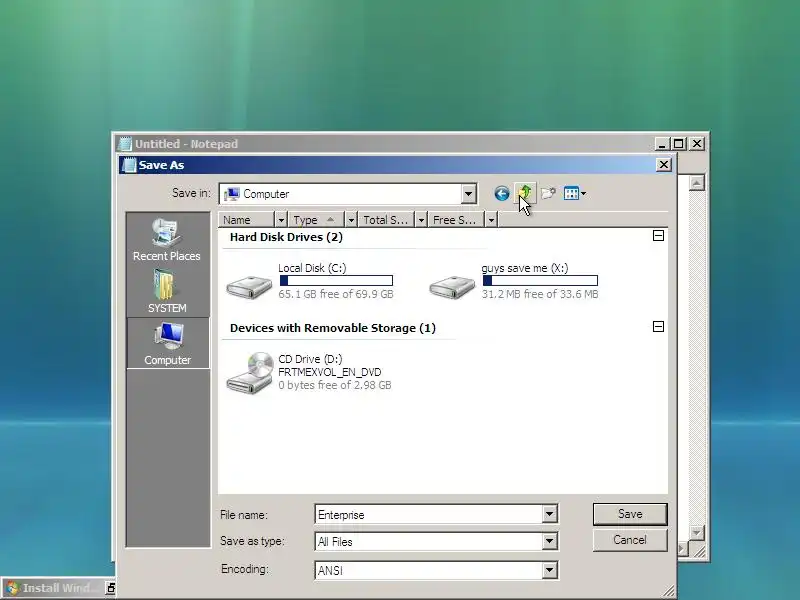Click the Up One Level folder icon
Viewport: 800px width, 600px height.
tap(525, 193)
